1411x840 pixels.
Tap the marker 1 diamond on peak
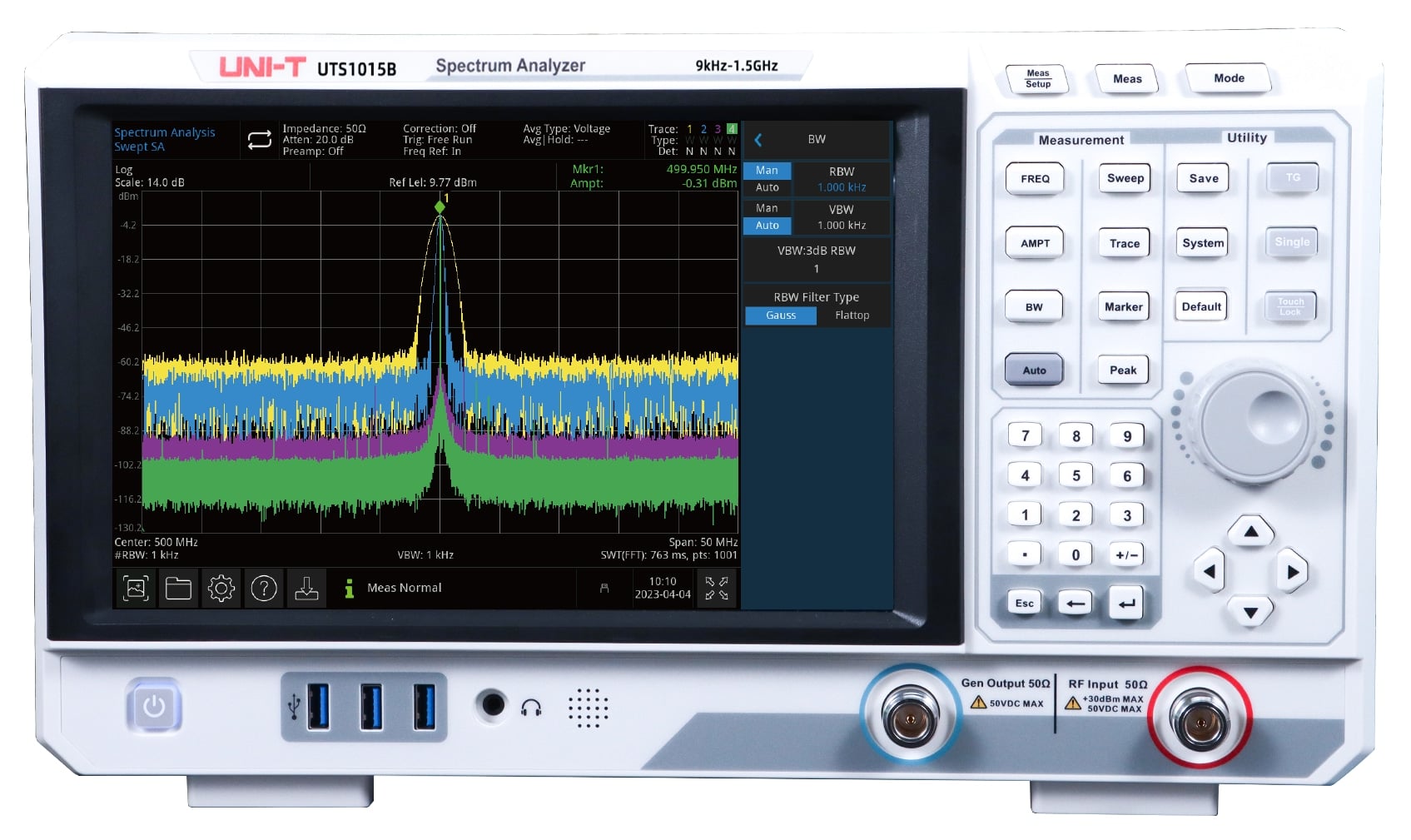[440, 206]
